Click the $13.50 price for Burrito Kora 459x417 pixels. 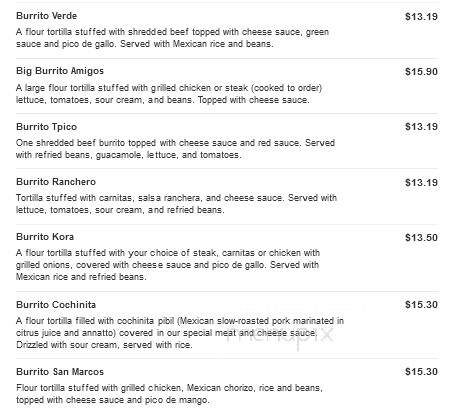click(421, 238)
